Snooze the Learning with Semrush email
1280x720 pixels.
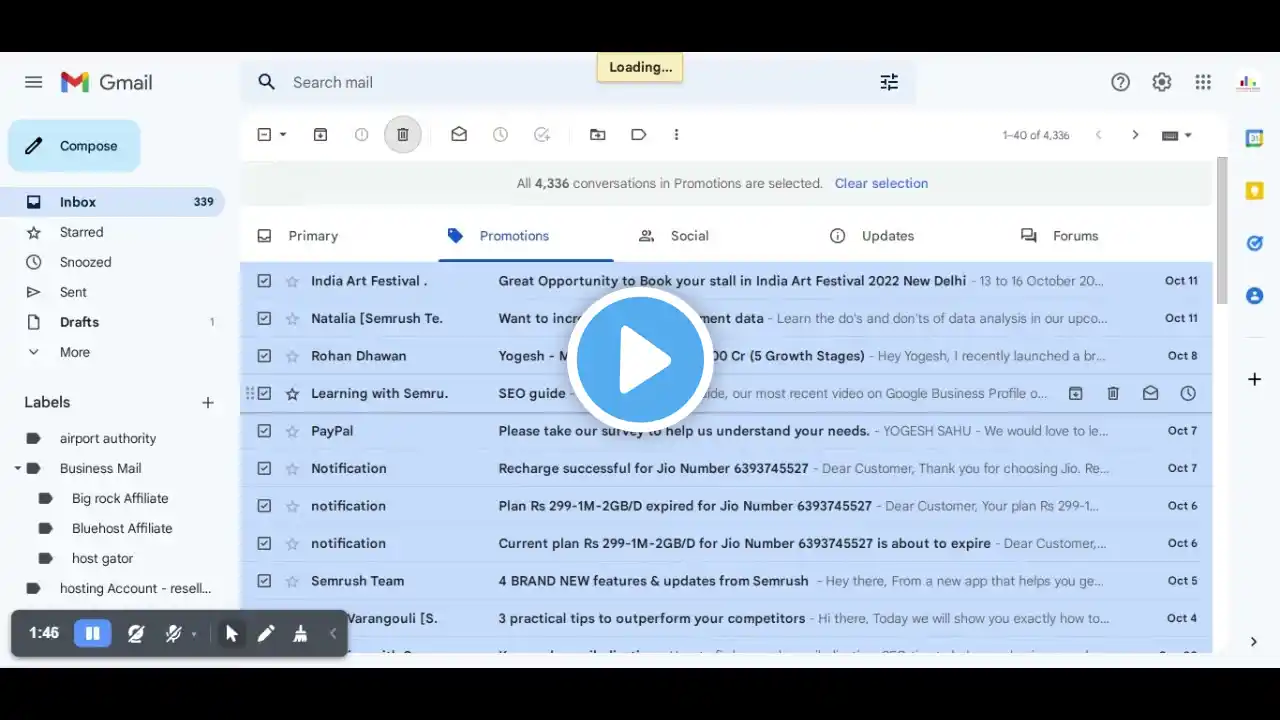(1188, 393)
